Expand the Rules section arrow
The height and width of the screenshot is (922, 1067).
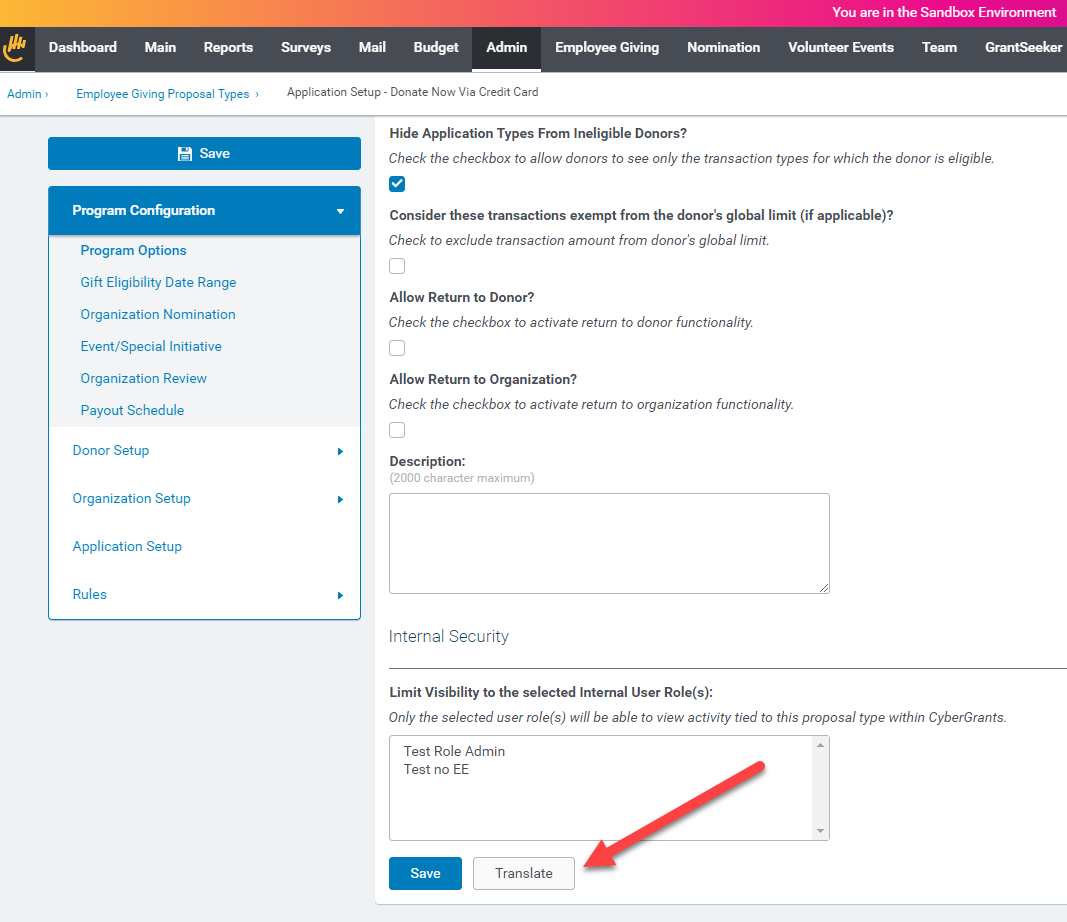coord(340,595)
